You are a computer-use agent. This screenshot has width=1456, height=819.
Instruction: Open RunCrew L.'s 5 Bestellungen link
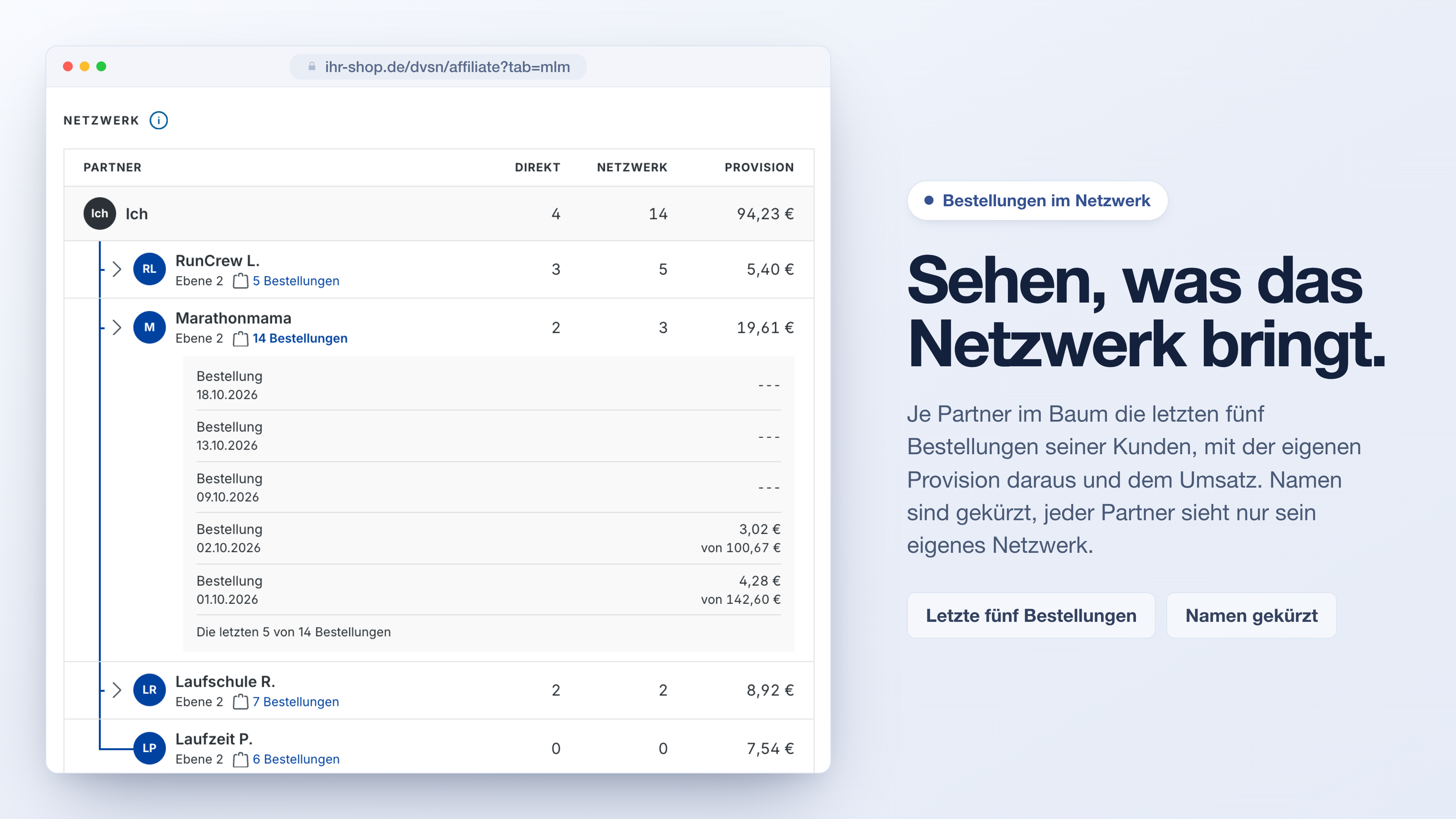pyautogui.click(x=296, y=281)
